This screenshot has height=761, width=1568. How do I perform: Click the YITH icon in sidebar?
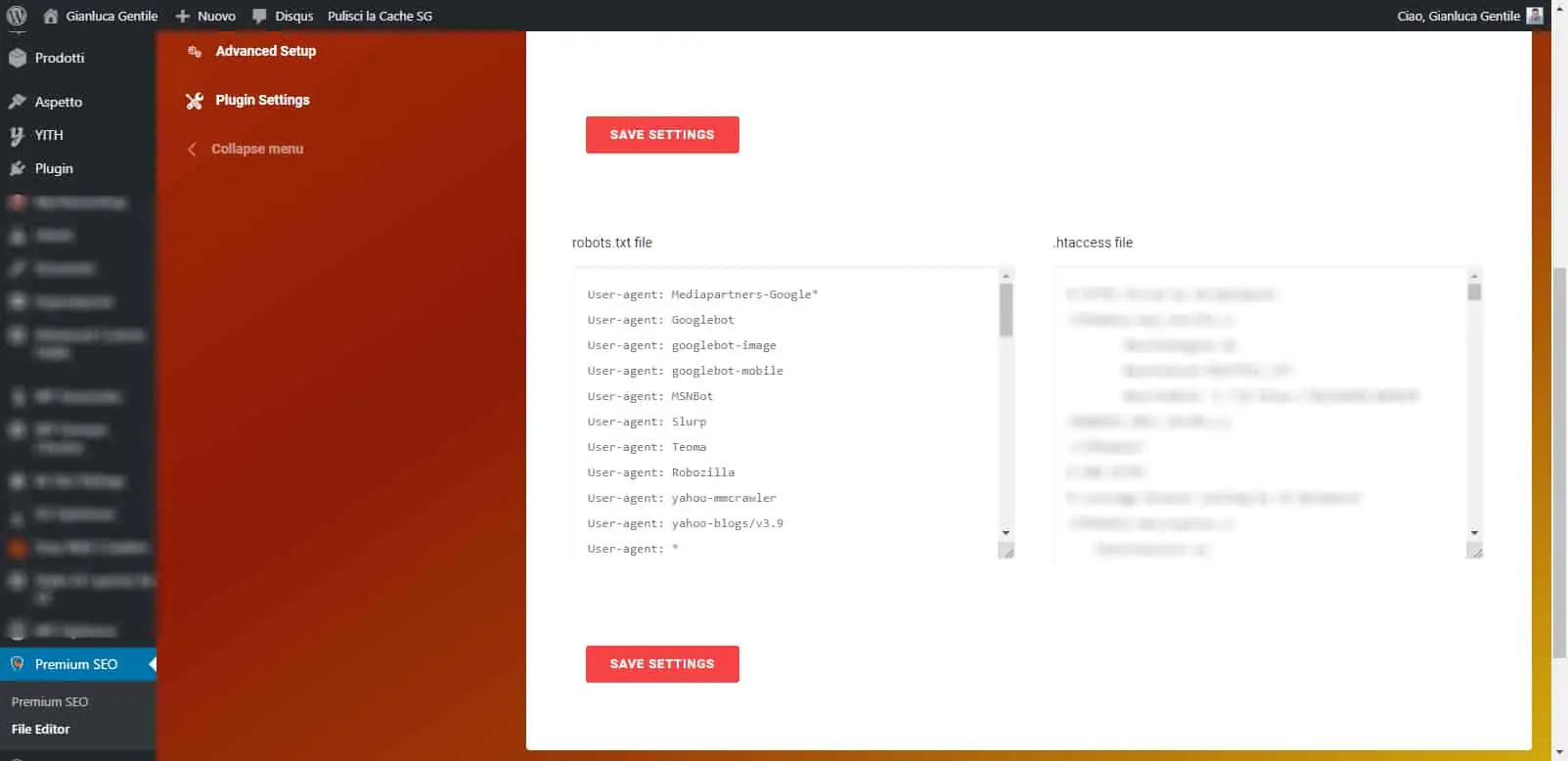[17, 135]
